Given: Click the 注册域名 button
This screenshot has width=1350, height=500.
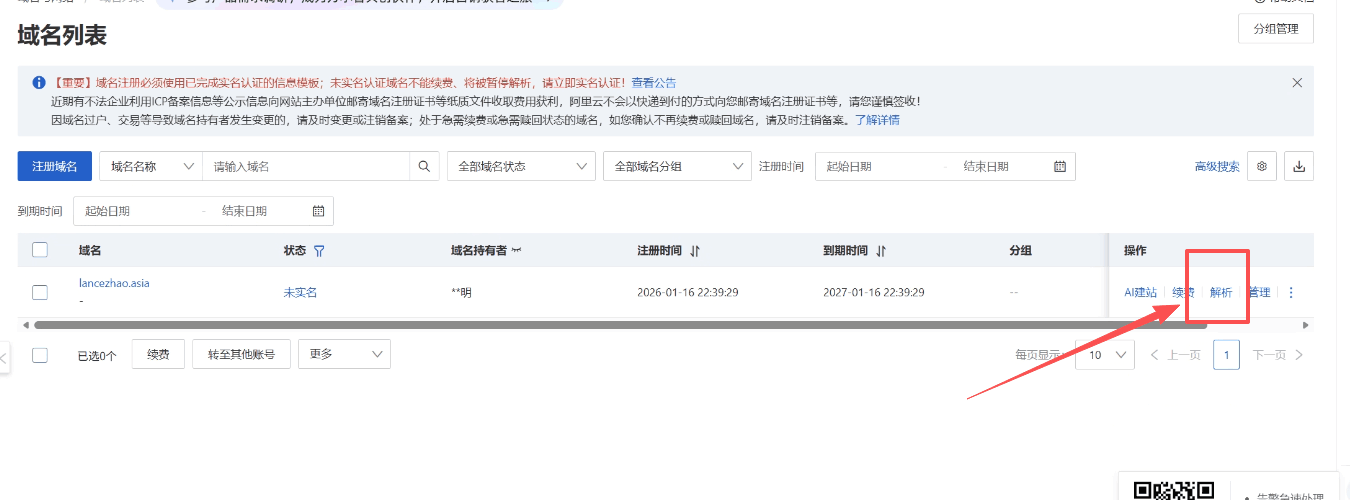Looking at the screenshot, I should coord(55,166).
